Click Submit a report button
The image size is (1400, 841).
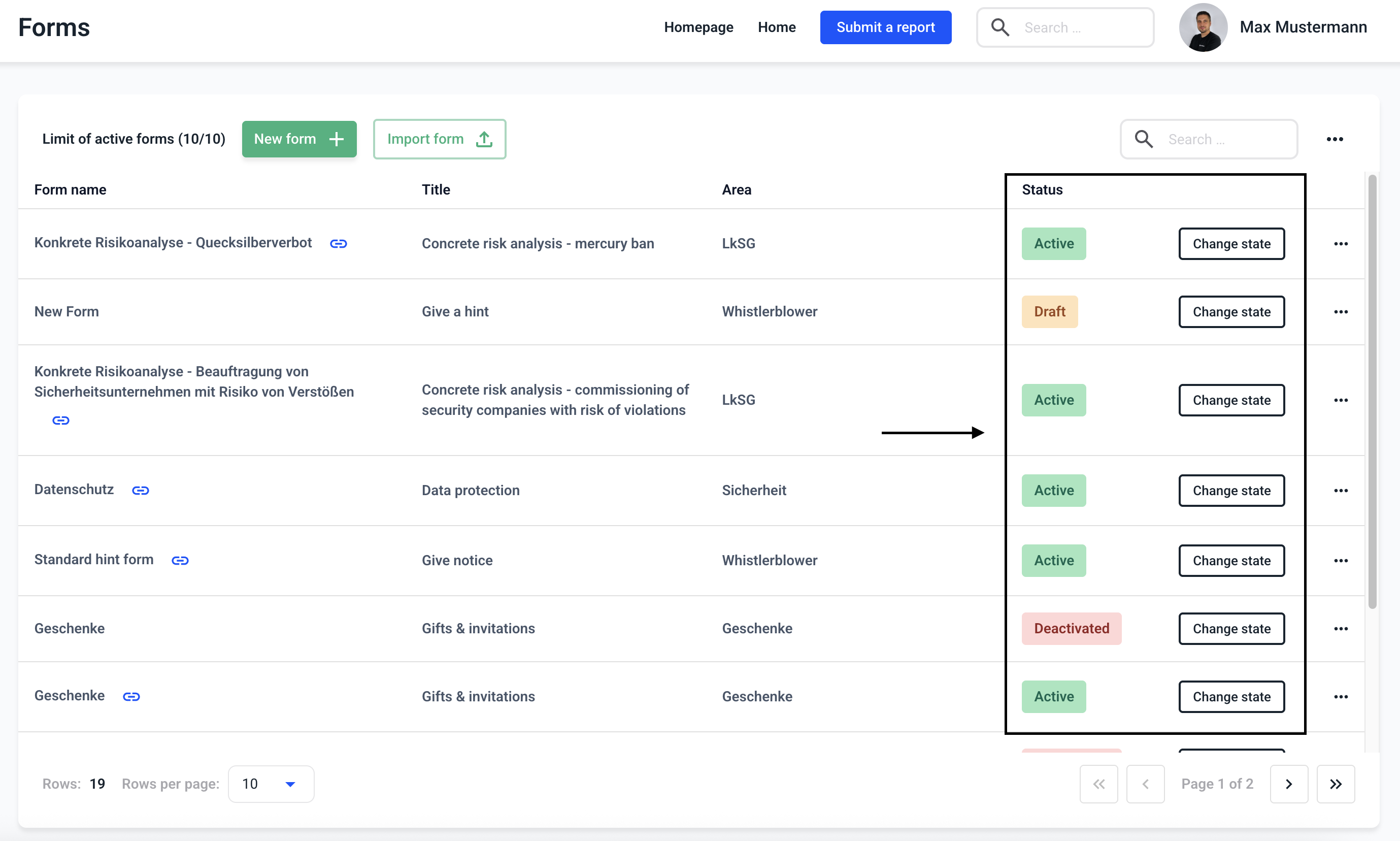click(x=885, y=27)
